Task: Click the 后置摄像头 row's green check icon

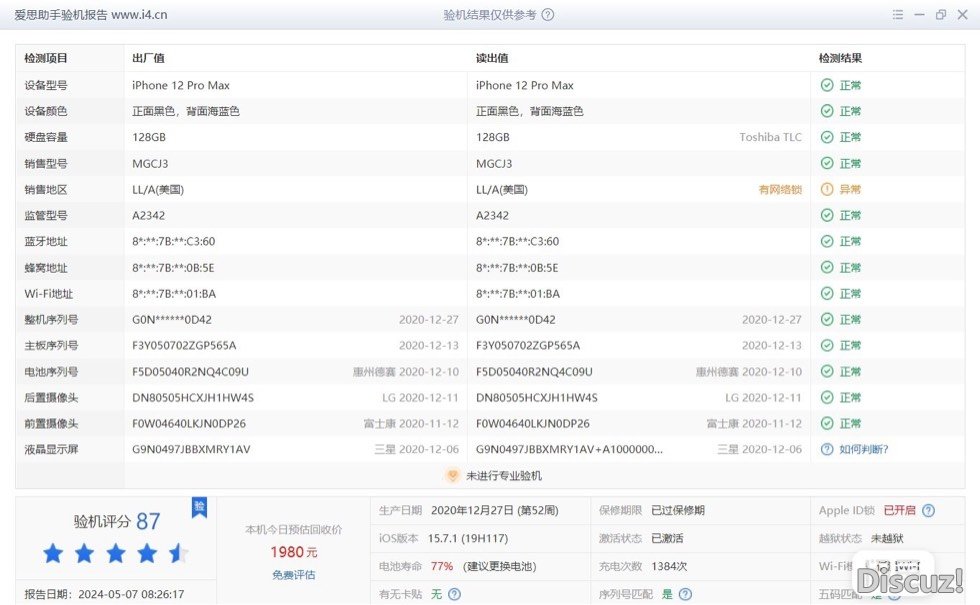Action: pos(827,398)
